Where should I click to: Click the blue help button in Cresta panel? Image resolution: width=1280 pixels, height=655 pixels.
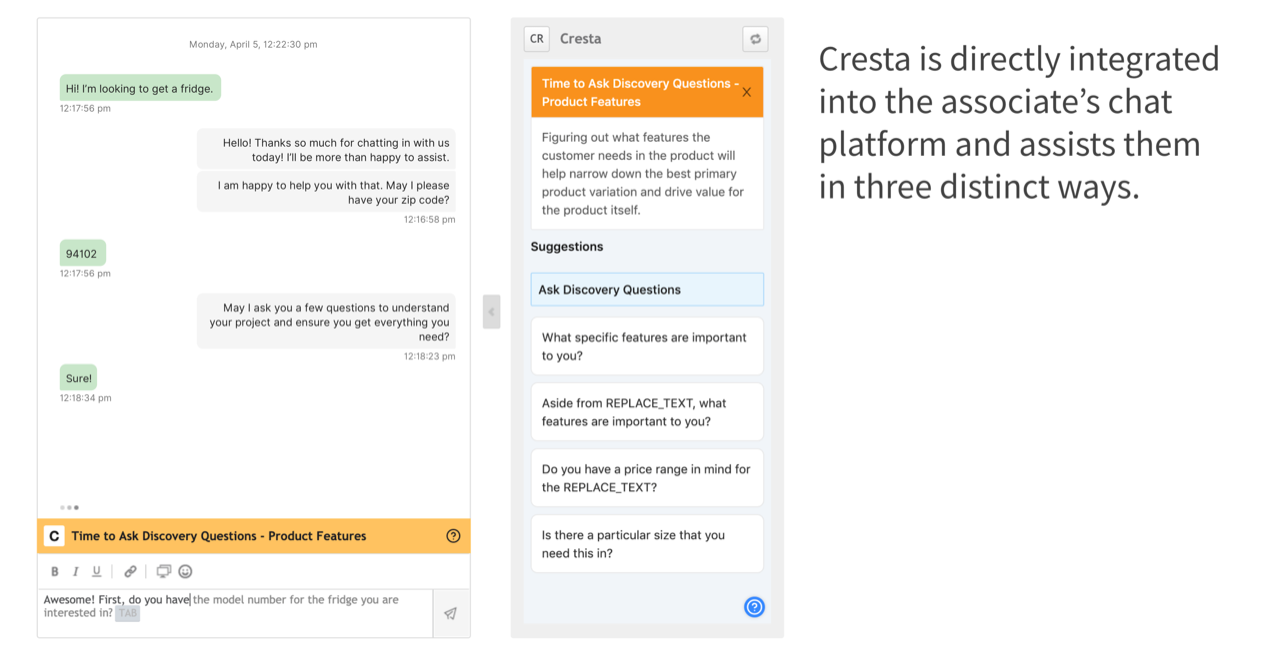coord(754,606)
